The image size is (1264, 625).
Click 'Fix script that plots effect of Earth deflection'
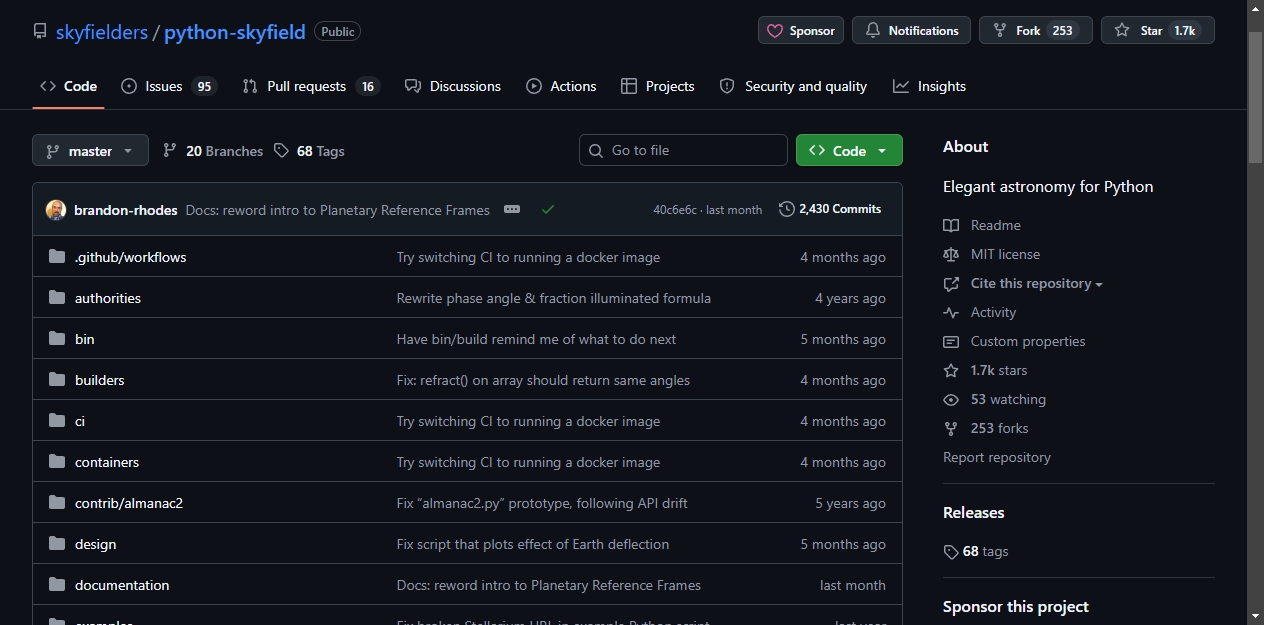(533, 544)
